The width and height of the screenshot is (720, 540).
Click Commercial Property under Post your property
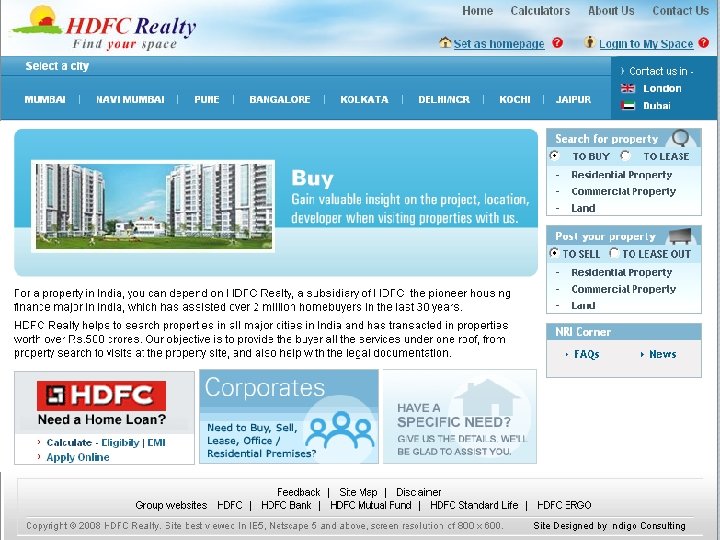coord(624,289)
